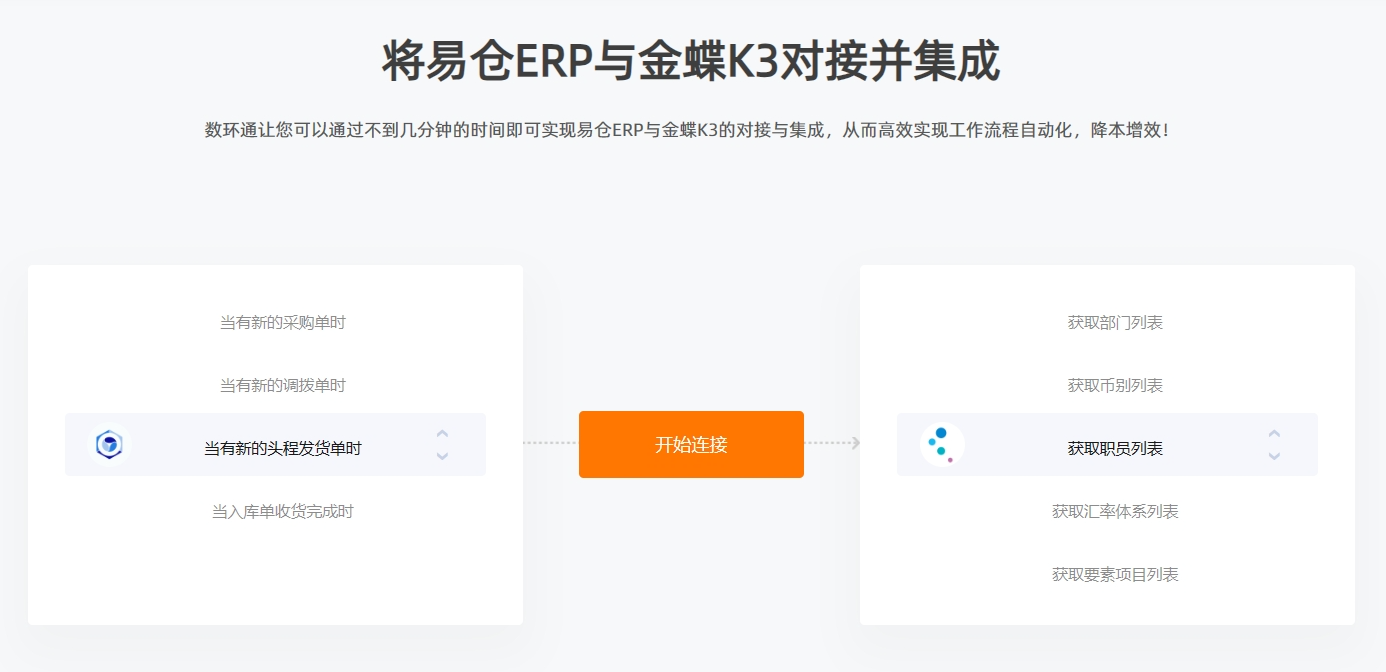Pick the 当入库单收货完成时 trigger option
The height and width of the screenshot is (672, 1386).
(x=283, y=512)
